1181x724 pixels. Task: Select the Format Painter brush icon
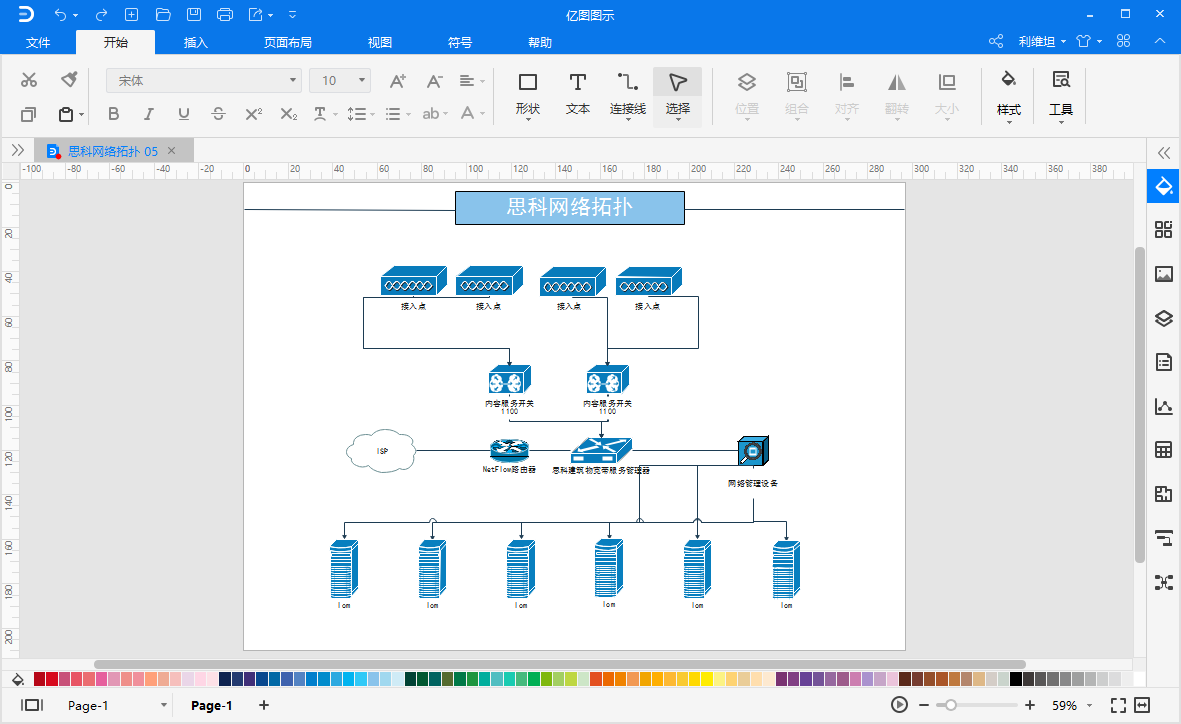69,79
